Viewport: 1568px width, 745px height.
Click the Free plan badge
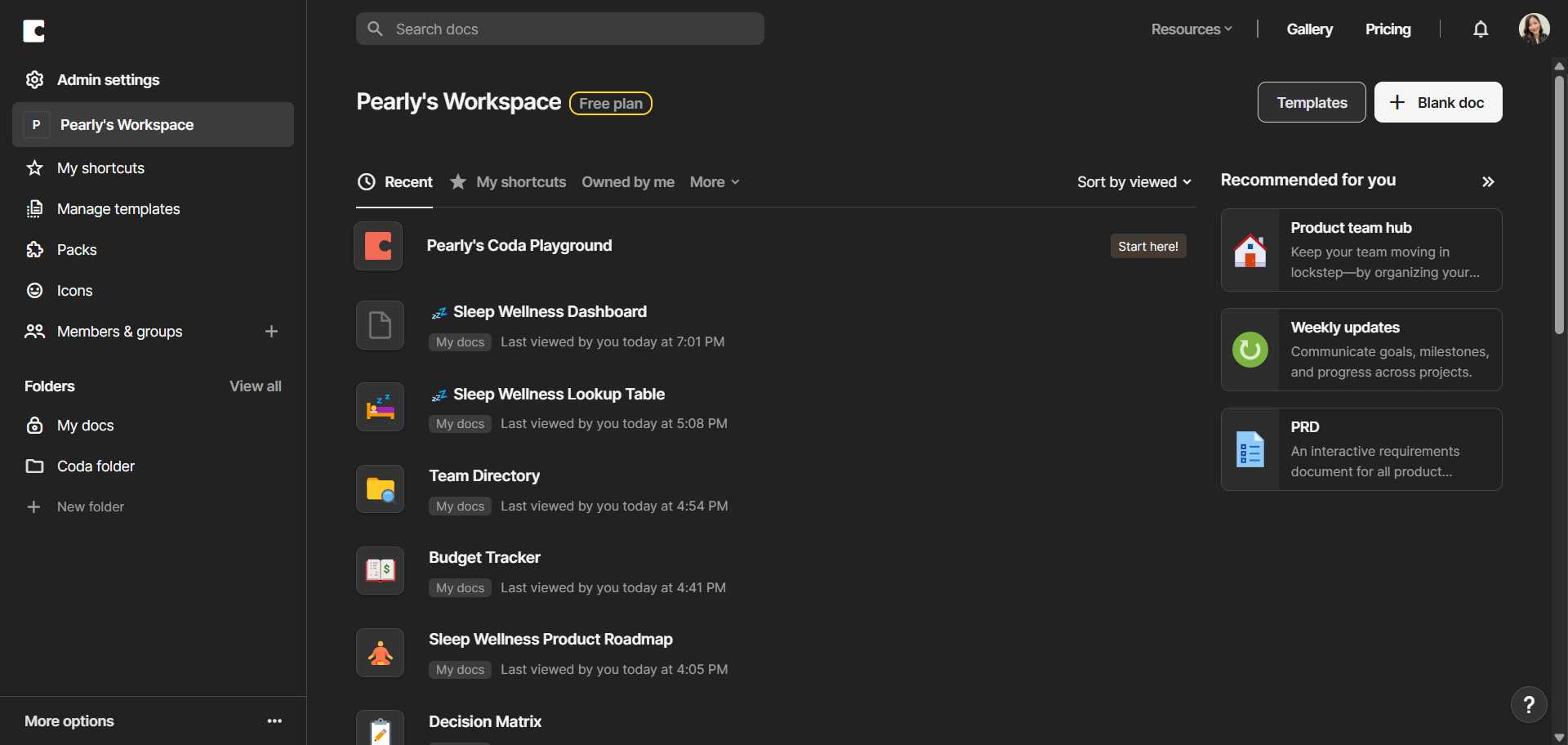pyautogui.click(x=611, y=103)
